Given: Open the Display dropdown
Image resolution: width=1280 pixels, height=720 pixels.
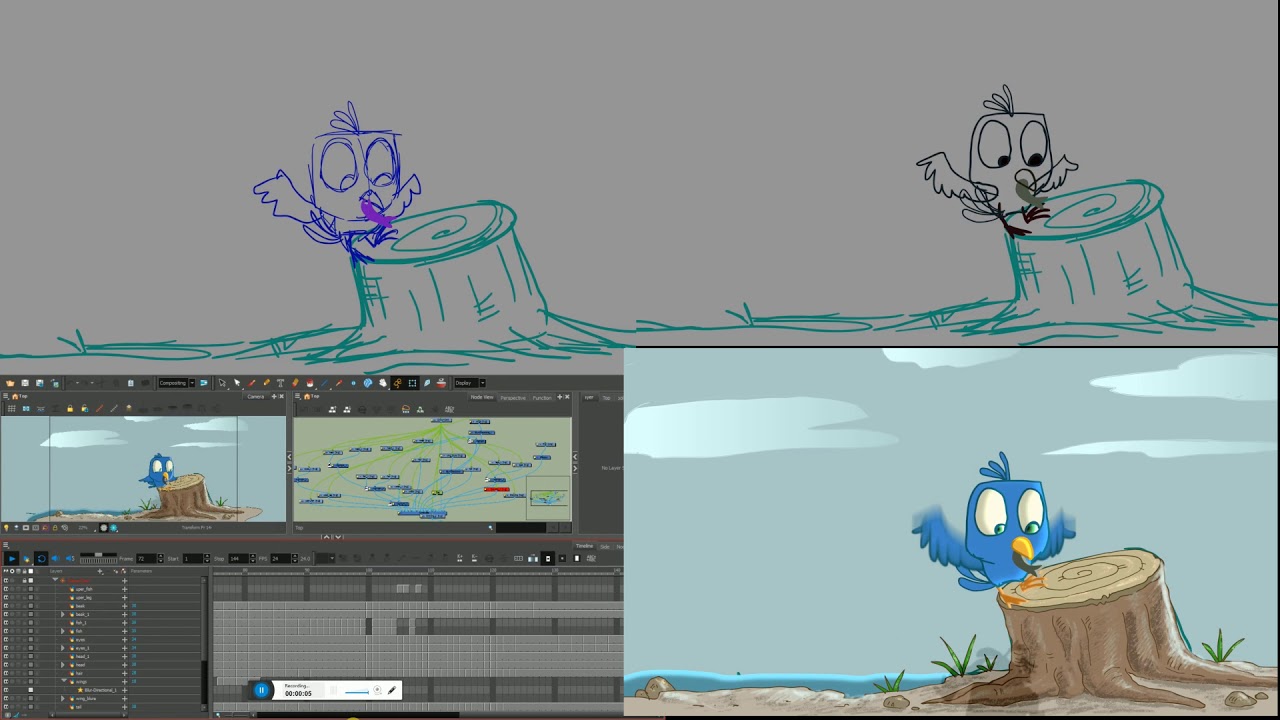Looking at the screenshot, I should (x=482, y=383).
